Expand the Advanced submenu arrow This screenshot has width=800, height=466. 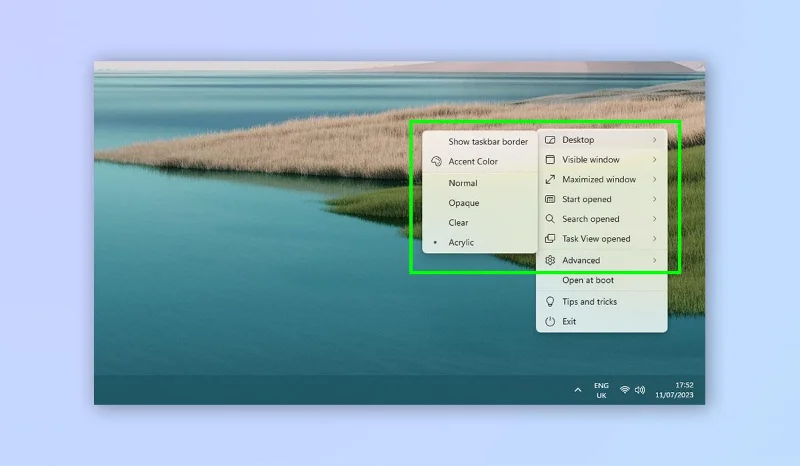coord(654,260)
